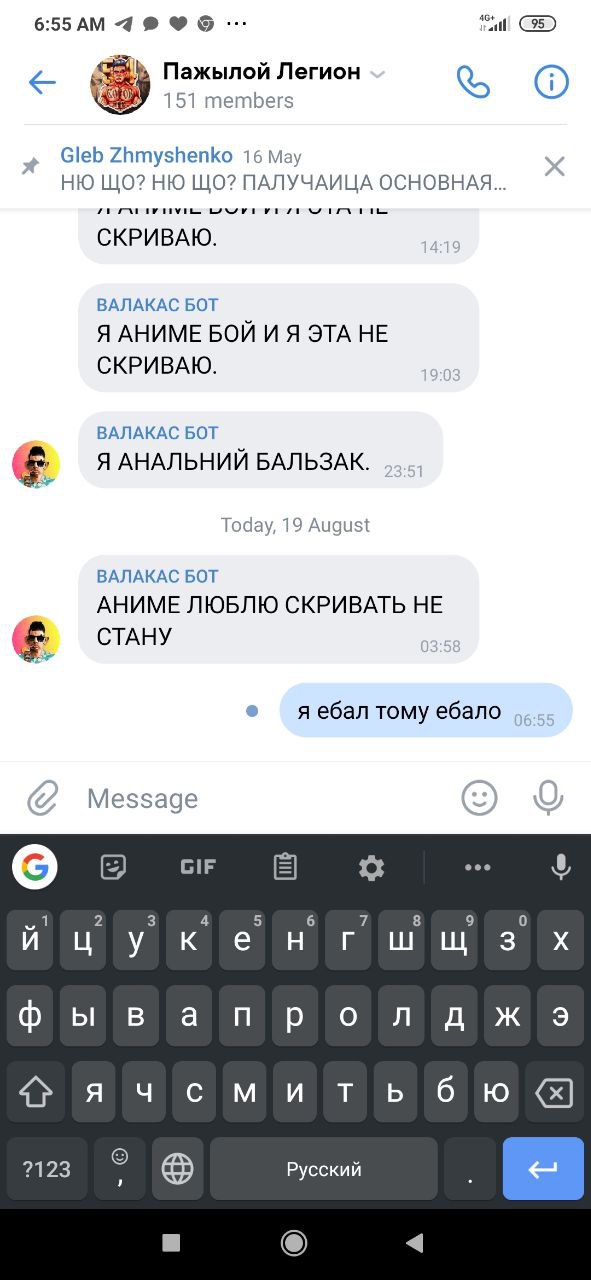The height and width of the screenshot is (1280, 591).
Task: Expand chat title dropdown chevron
Action: pyautogui.click(x=377, y=73)
